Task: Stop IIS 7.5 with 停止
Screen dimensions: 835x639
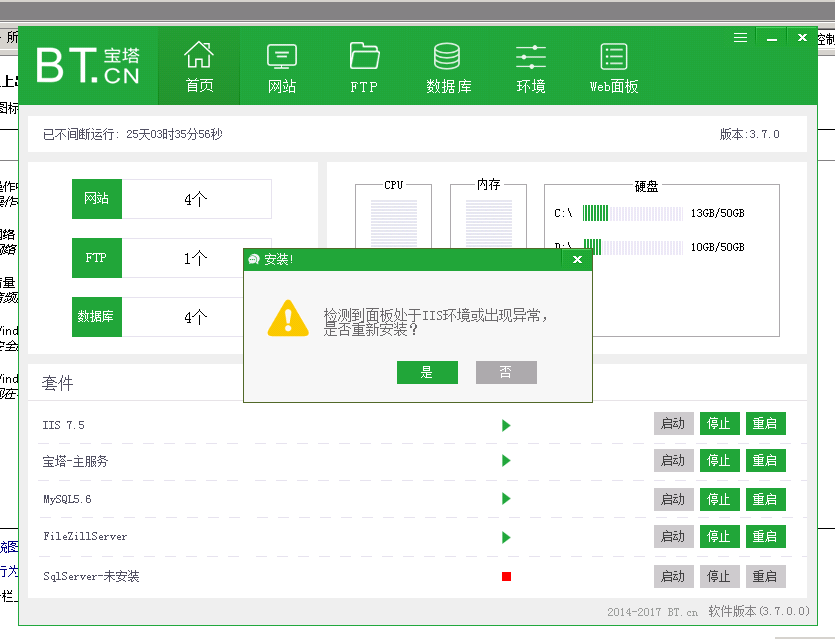Action: 719,424
